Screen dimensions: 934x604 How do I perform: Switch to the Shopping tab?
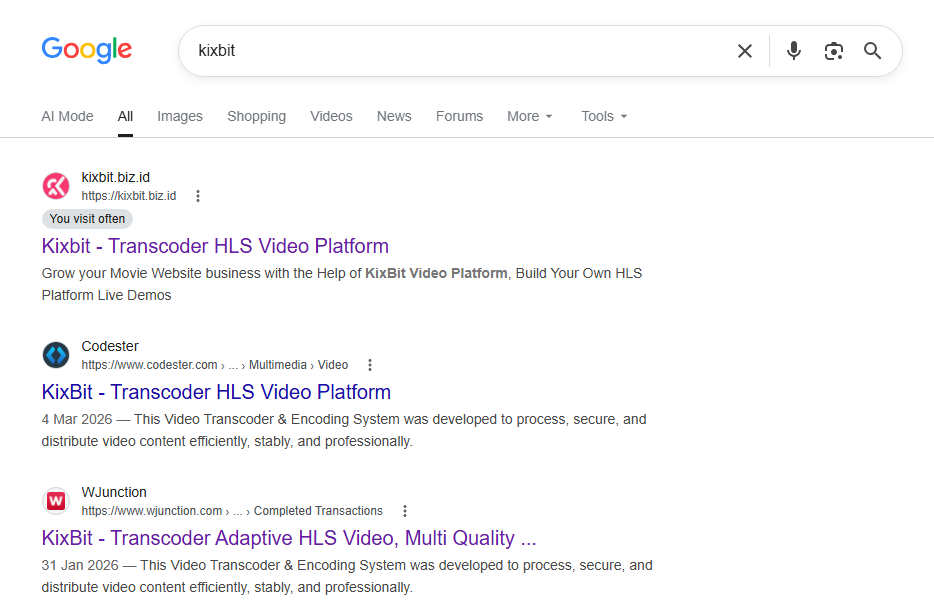[256, 116]
